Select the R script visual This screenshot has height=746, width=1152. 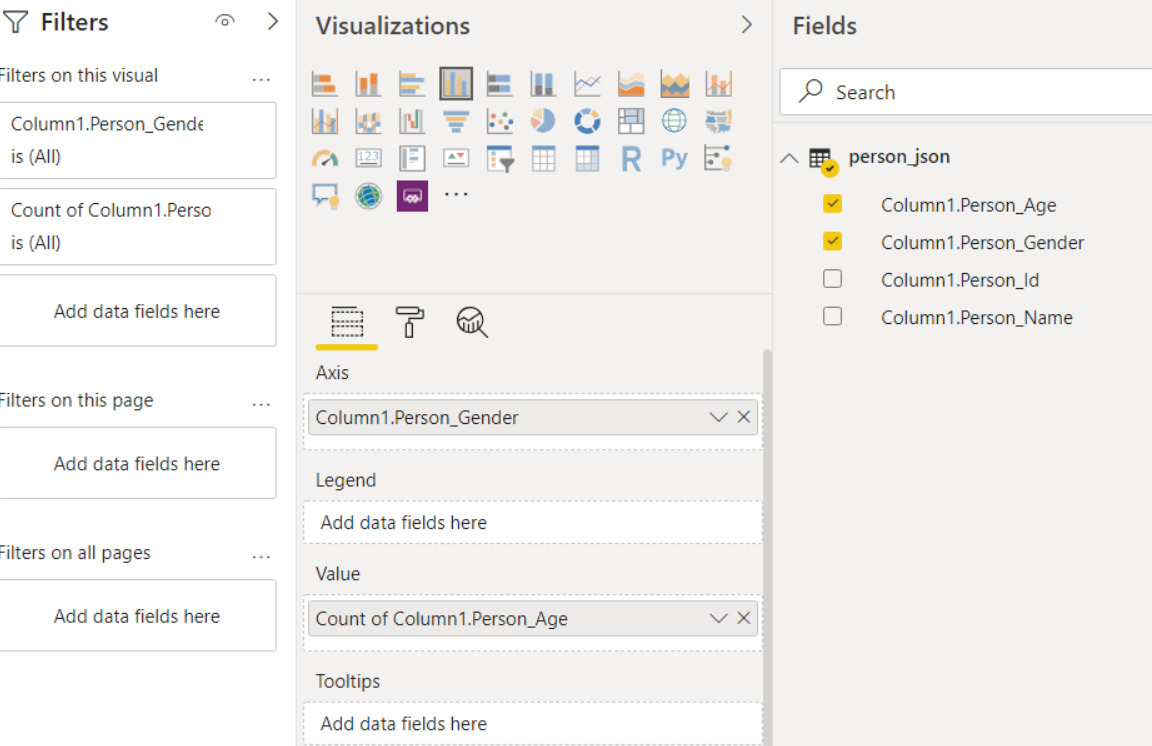[x=630, y=158]
